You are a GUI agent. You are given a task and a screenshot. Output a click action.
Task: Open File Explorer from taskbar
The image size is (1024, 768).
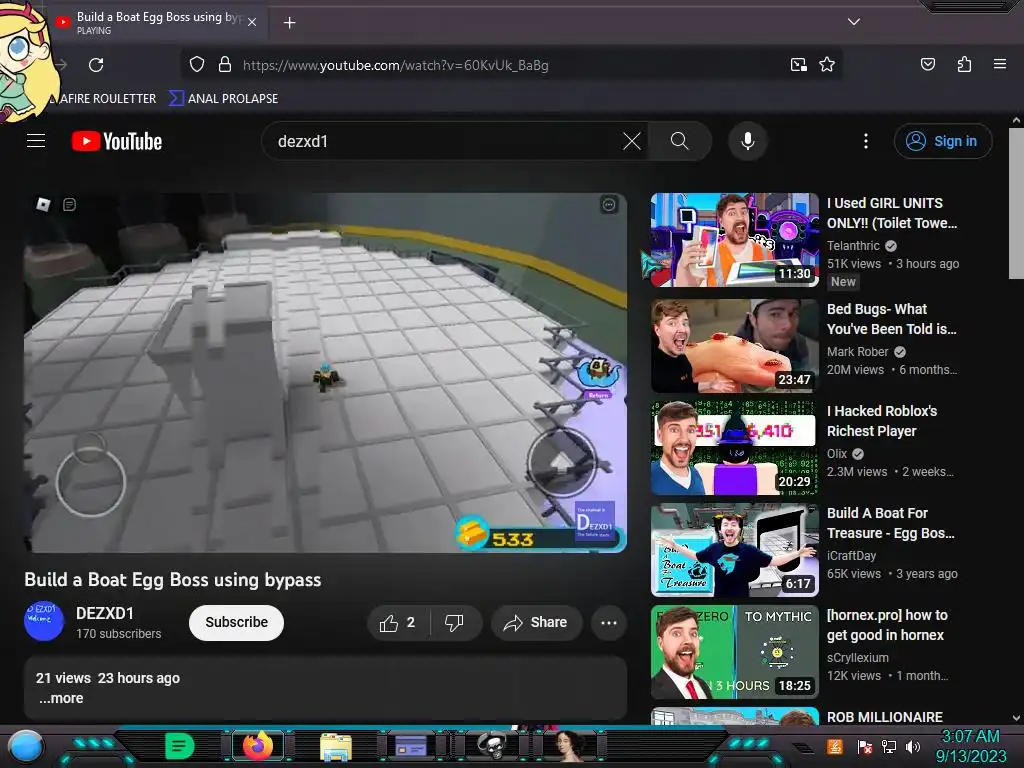click(336, 747)
